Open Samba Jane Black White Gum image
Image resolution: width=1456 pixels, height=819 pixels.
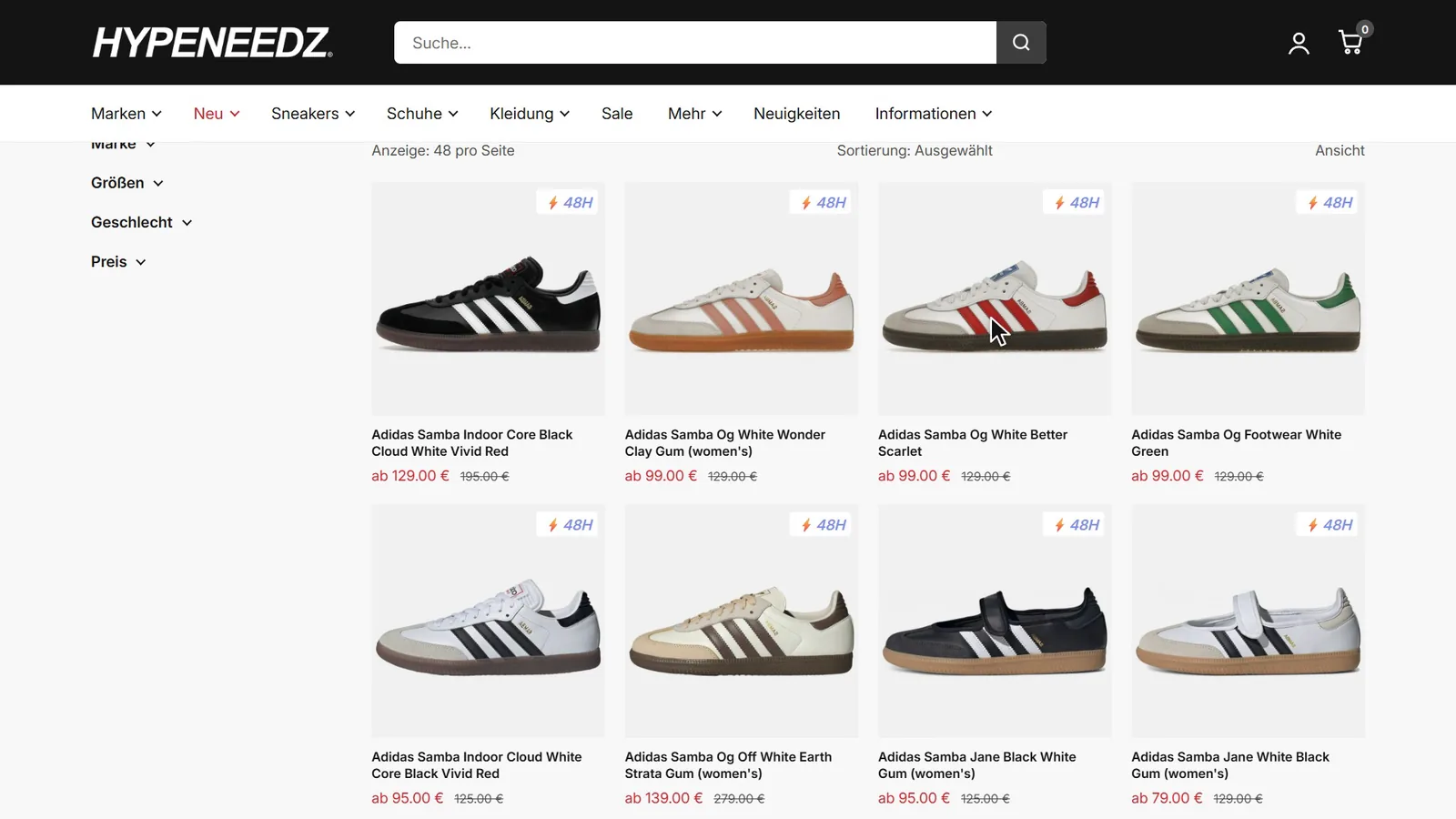[995, 621]
